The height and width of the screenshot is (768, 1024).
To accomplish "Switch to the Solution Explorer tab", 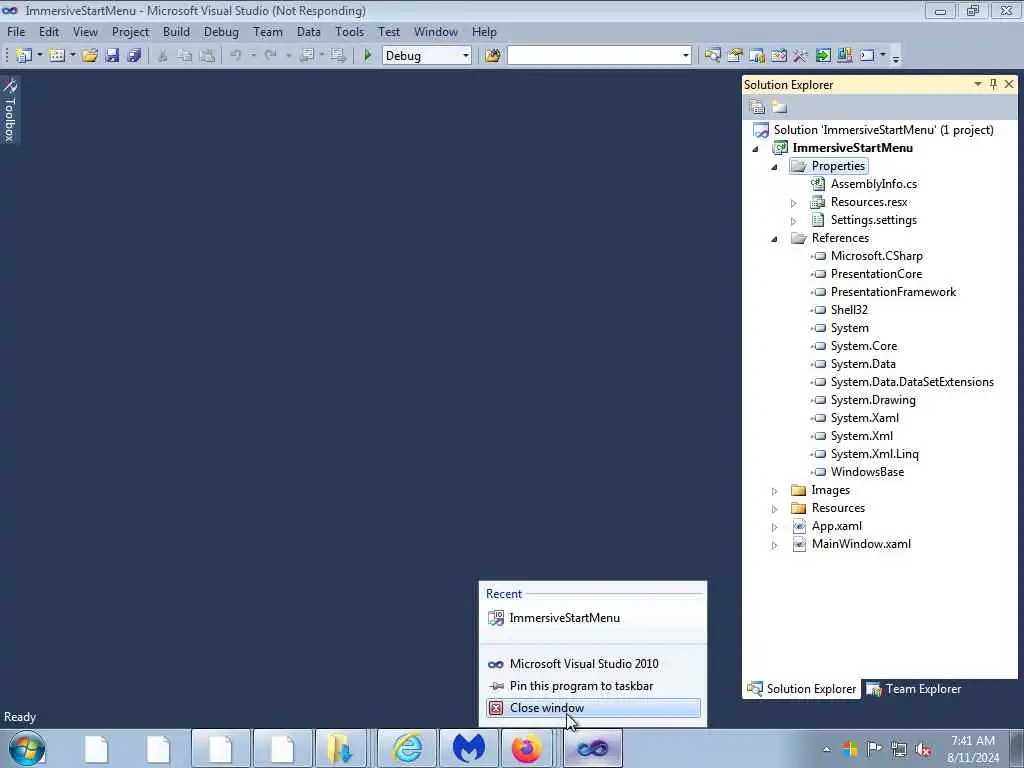I will point(801,689).
